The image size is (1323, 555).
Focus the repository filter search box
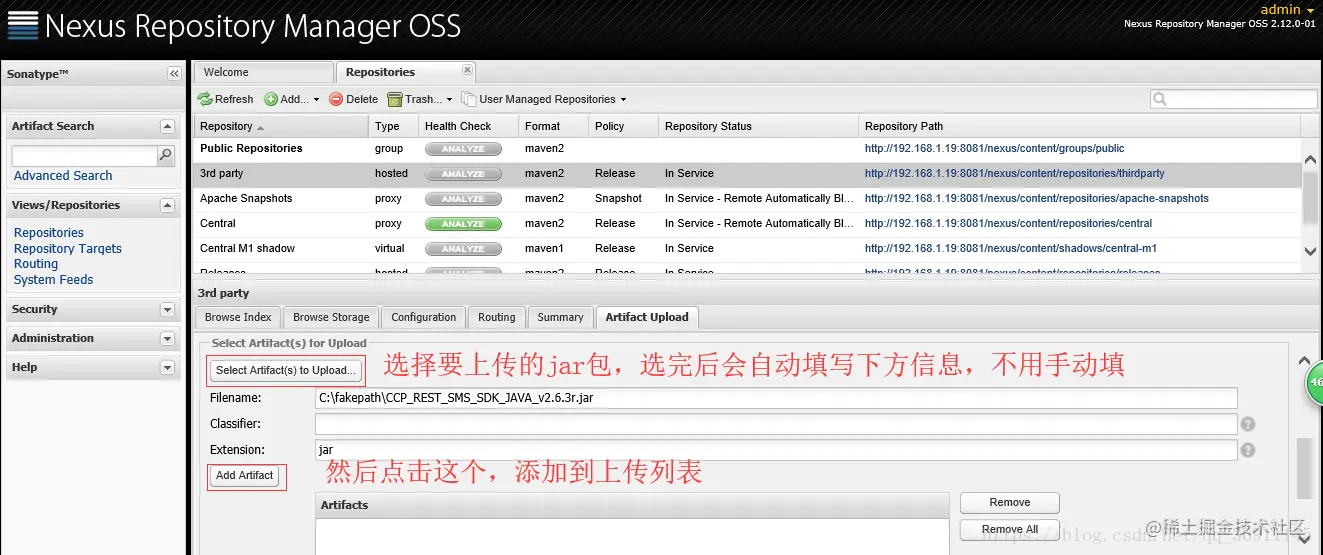[1234, 99]
